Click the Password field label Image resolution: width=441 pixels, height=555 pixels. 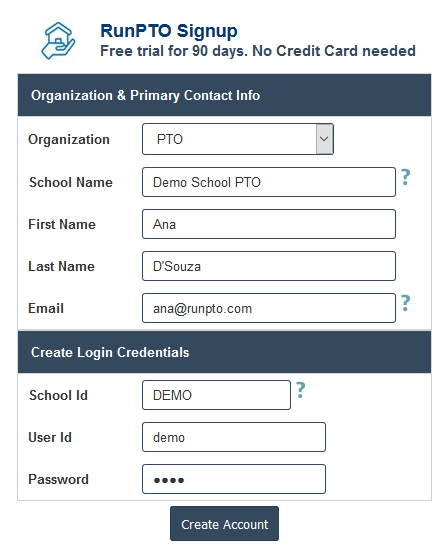58,479
